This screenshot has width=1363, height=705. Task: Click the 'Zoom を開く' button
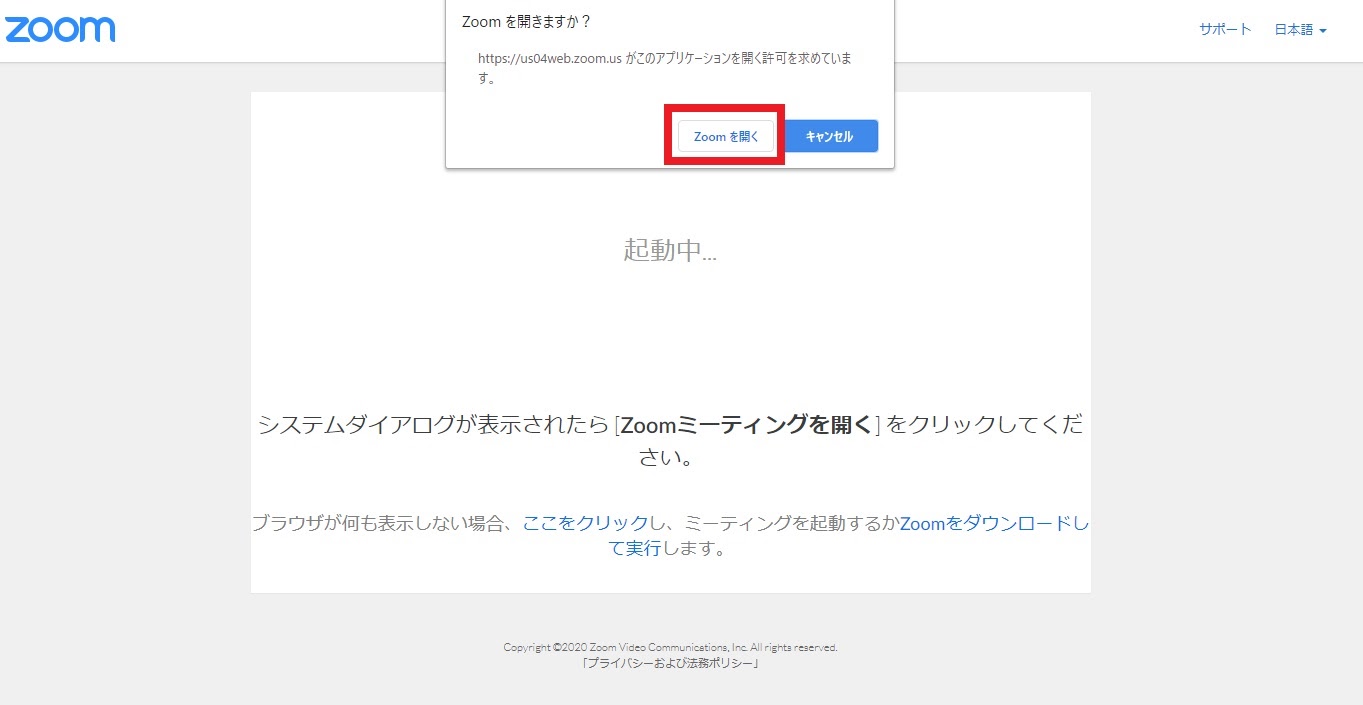point(726,136)
